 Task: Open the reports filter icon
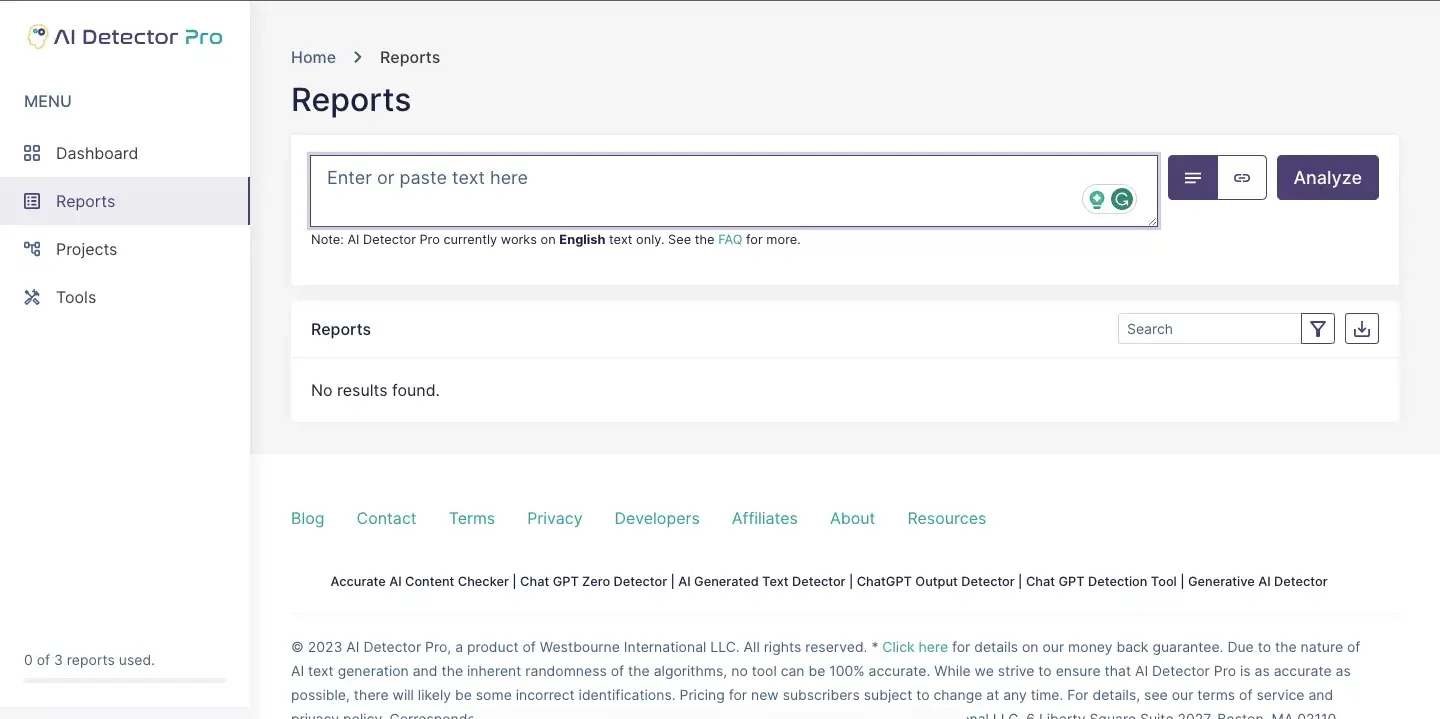pyautogui.click(x=1318, y=329)
